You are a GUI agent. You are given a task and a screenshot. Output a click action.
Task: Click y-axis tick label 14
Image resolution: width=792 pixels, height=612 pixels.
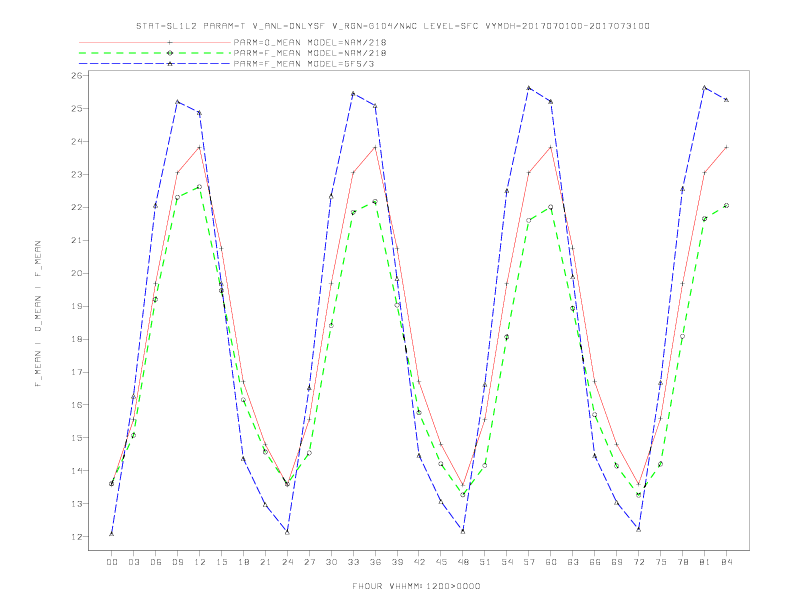[77, 471]
